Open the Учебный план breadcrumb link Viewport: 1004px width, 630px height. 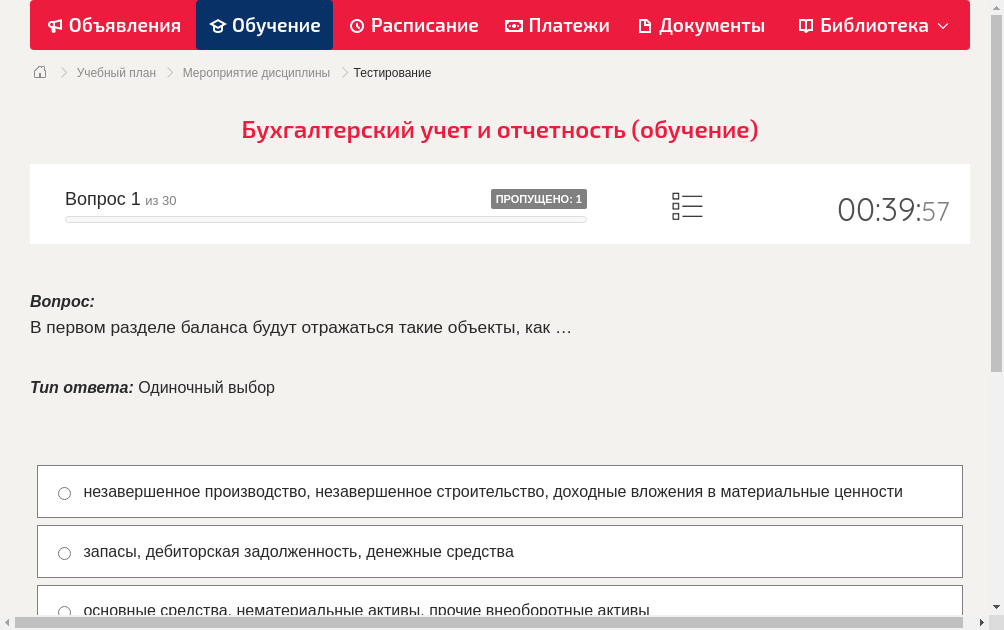[x=115, y=72]
